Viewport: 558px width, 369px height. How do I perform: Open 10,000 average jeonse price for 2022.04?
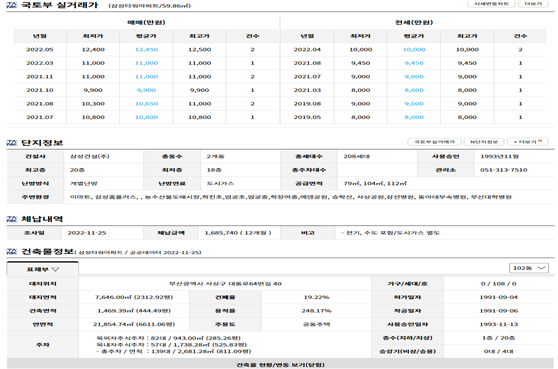[x=414, y=49]
